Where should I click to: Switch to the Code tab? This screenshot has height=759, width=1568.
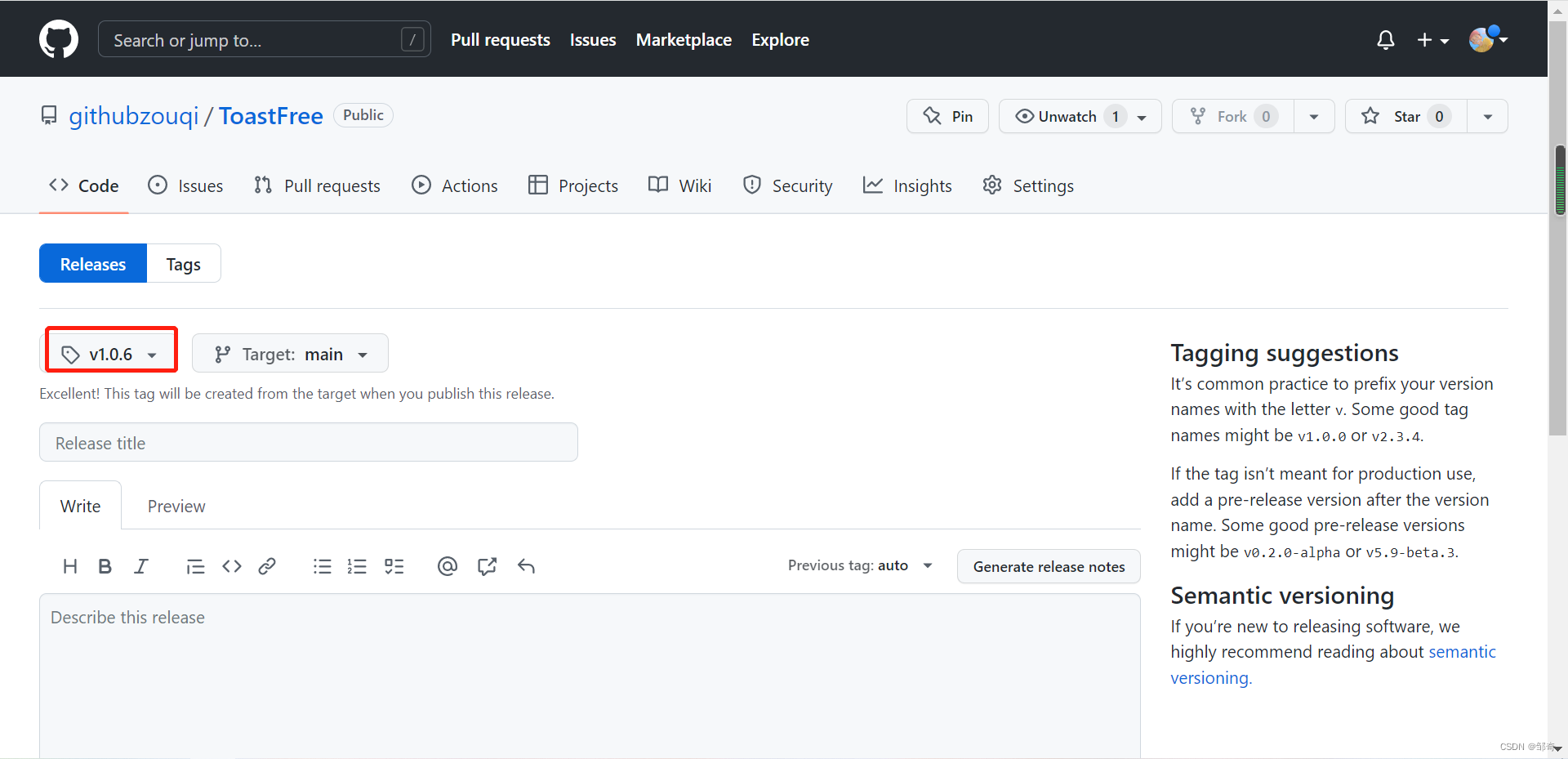pos(84,185)
